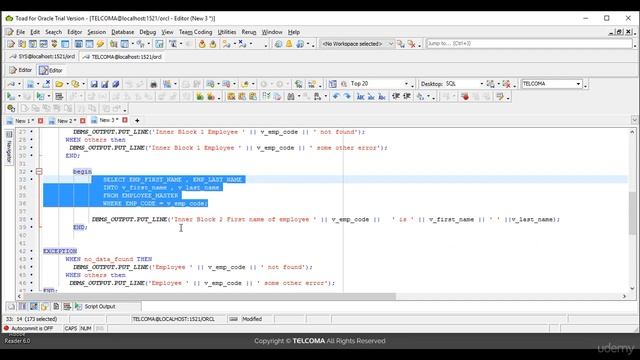Click the yellow lightning Session icon
640x360 pixels.
[100, 44]
